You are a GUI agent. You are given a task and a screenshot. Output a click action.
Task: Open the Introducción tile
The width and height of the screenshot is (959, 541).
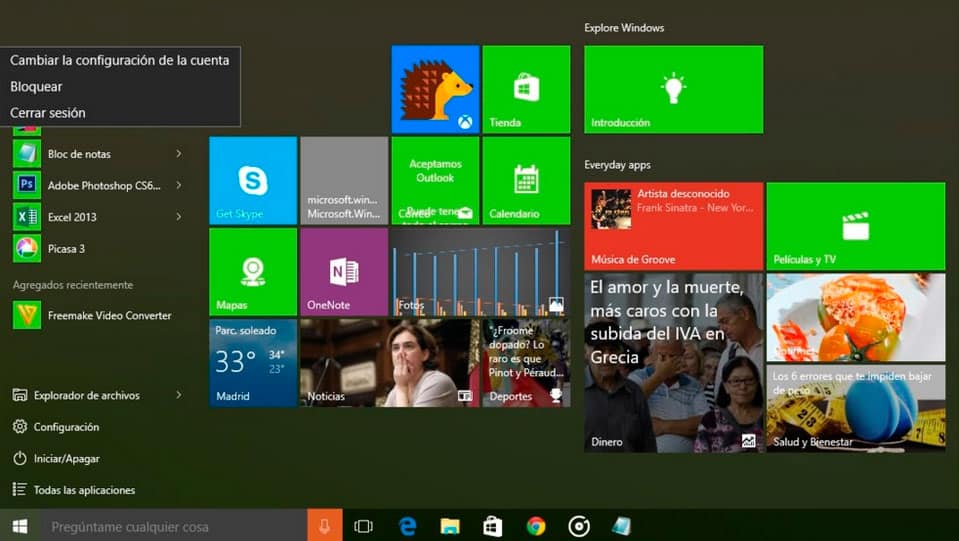(673, 89)
